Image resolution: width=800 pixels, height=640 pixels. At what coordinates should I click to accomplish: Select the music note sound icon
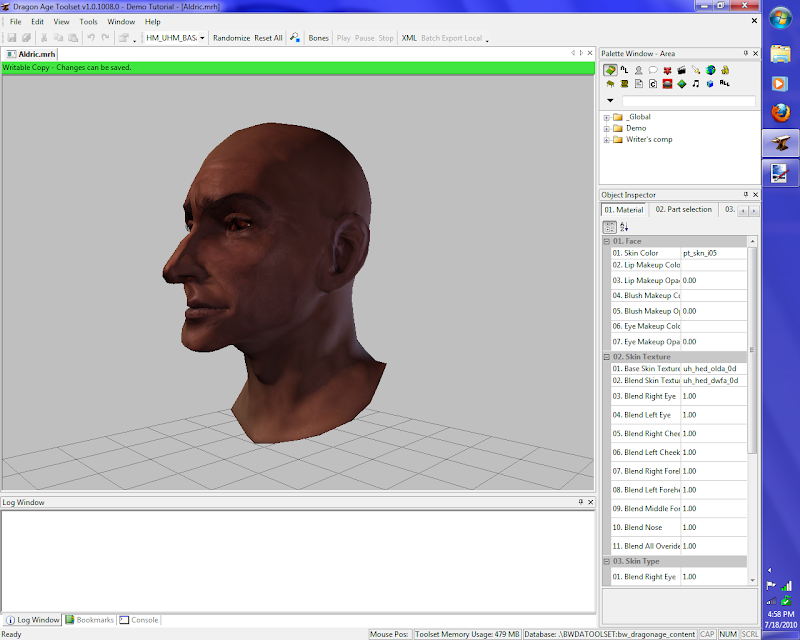coord(696,84)
